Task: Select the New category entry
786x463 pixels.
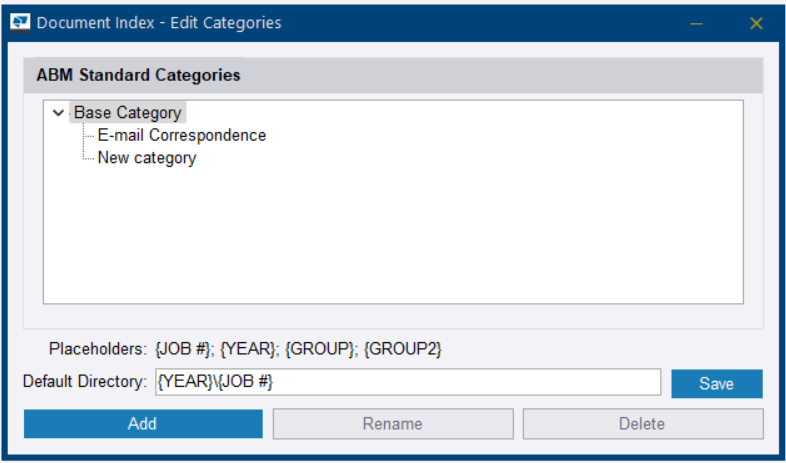Action: point(146,158)
